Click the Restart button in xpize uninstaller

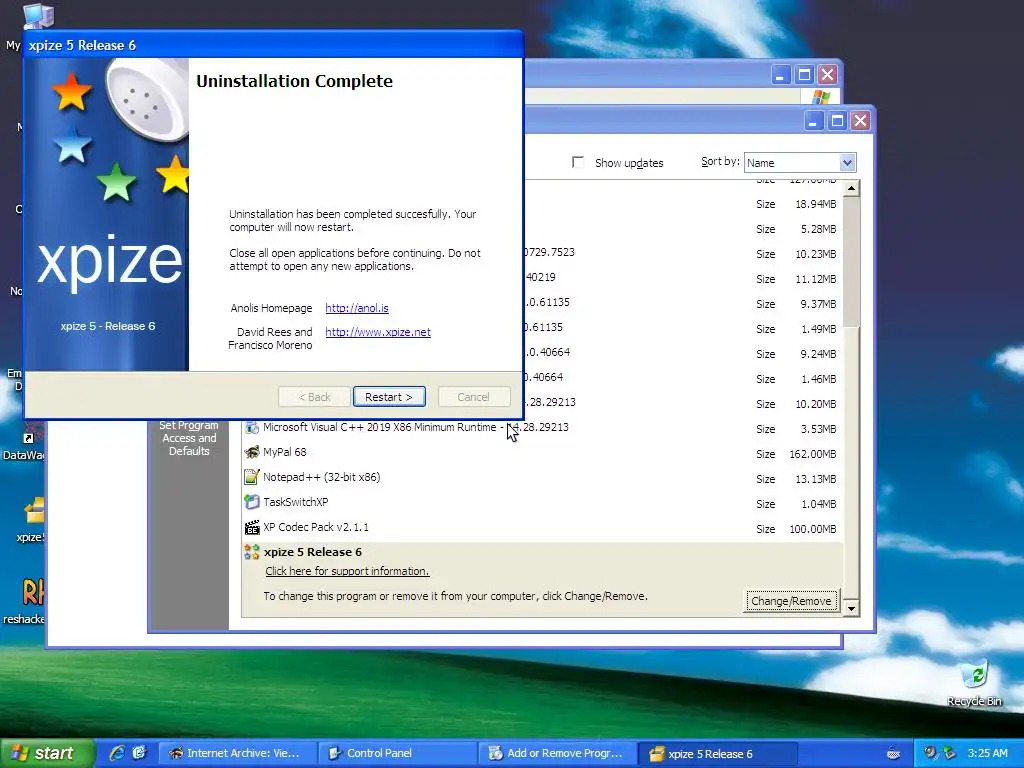click(x=389, y=397)
